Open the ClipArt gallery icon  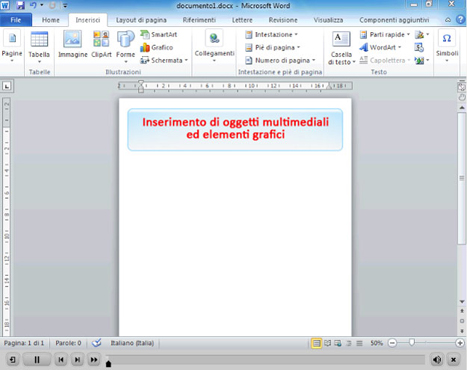click(x=101, y=39)
